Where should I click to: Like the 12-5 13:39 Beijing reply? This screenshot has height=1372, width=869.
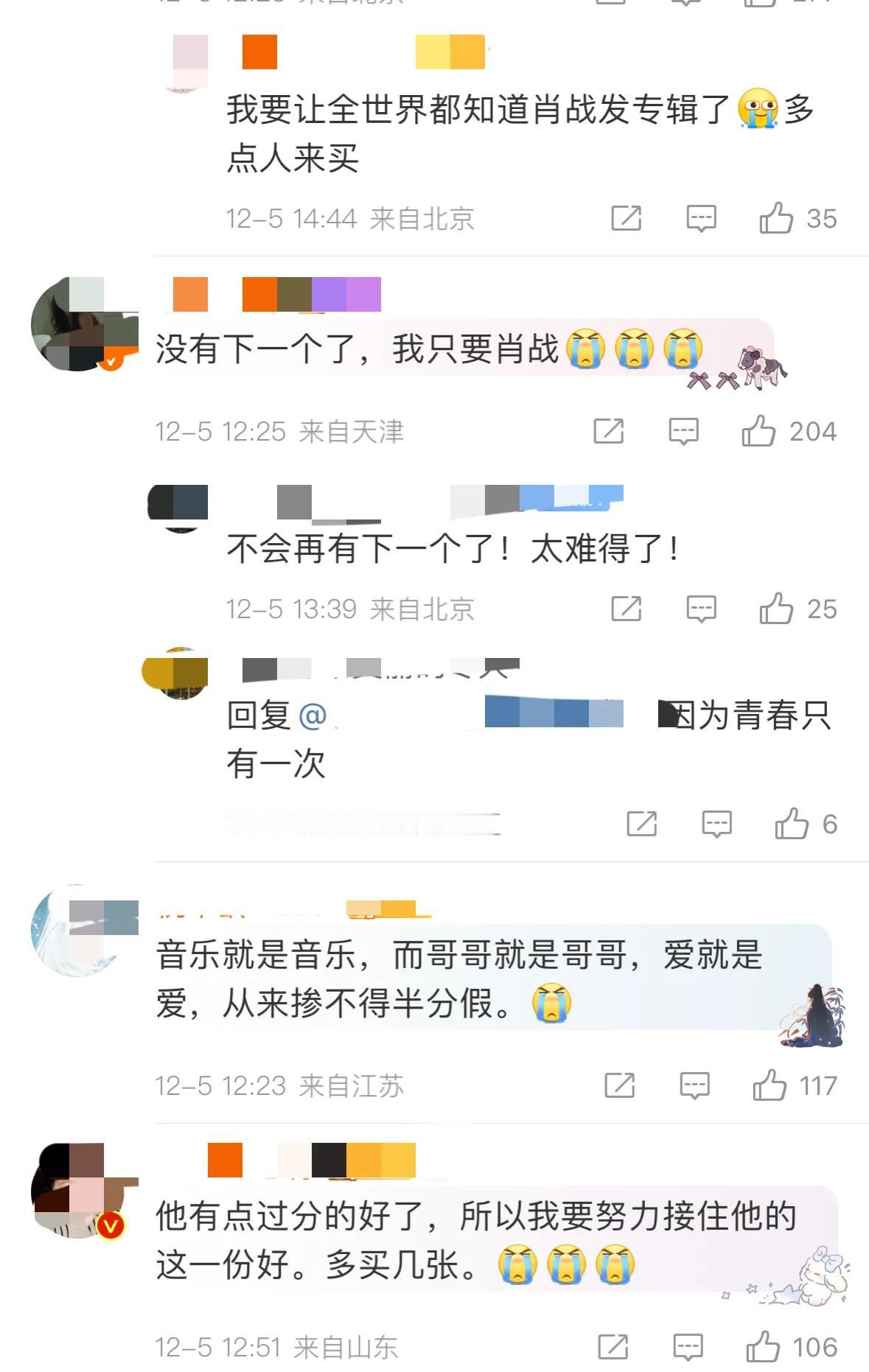(x=776, y=609)
